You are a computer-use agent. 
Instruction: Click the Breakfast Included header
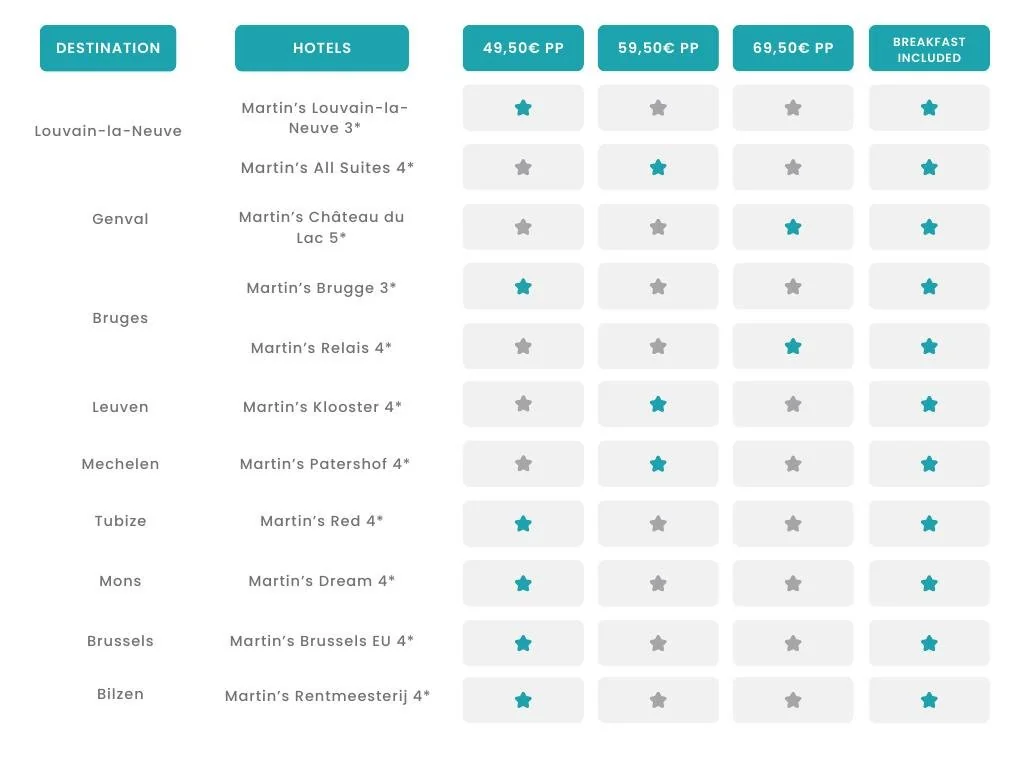[x=929, y=49]
